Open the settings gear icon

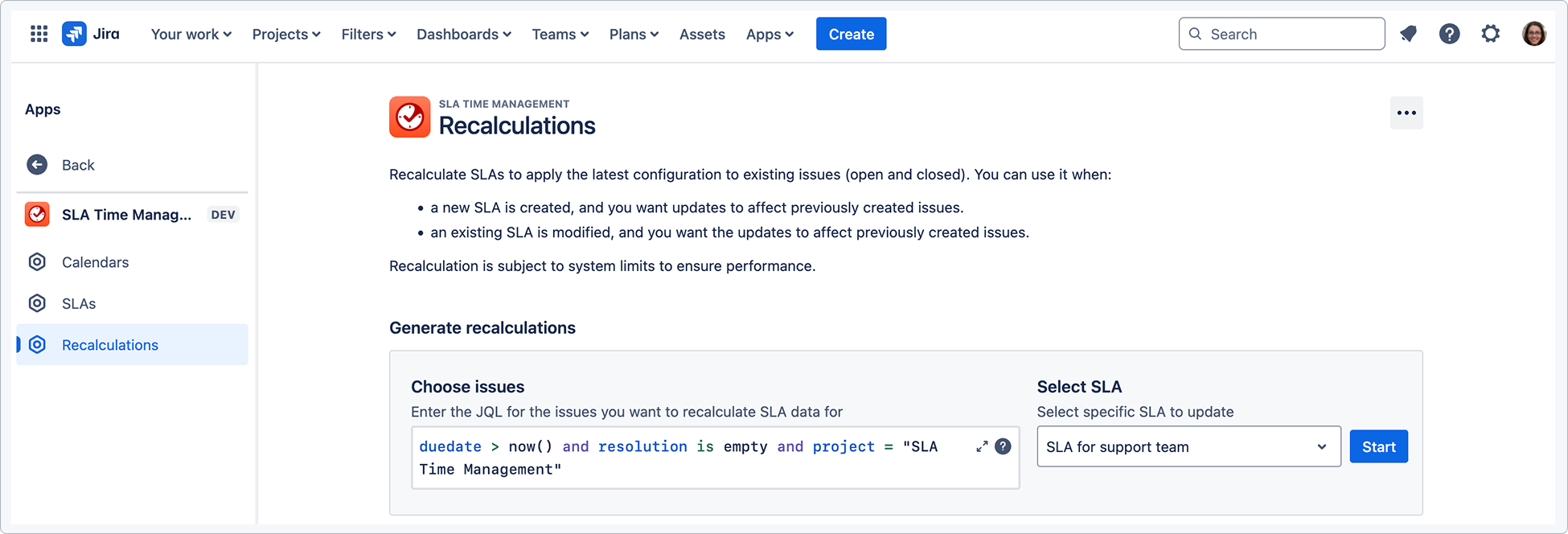1491,34
